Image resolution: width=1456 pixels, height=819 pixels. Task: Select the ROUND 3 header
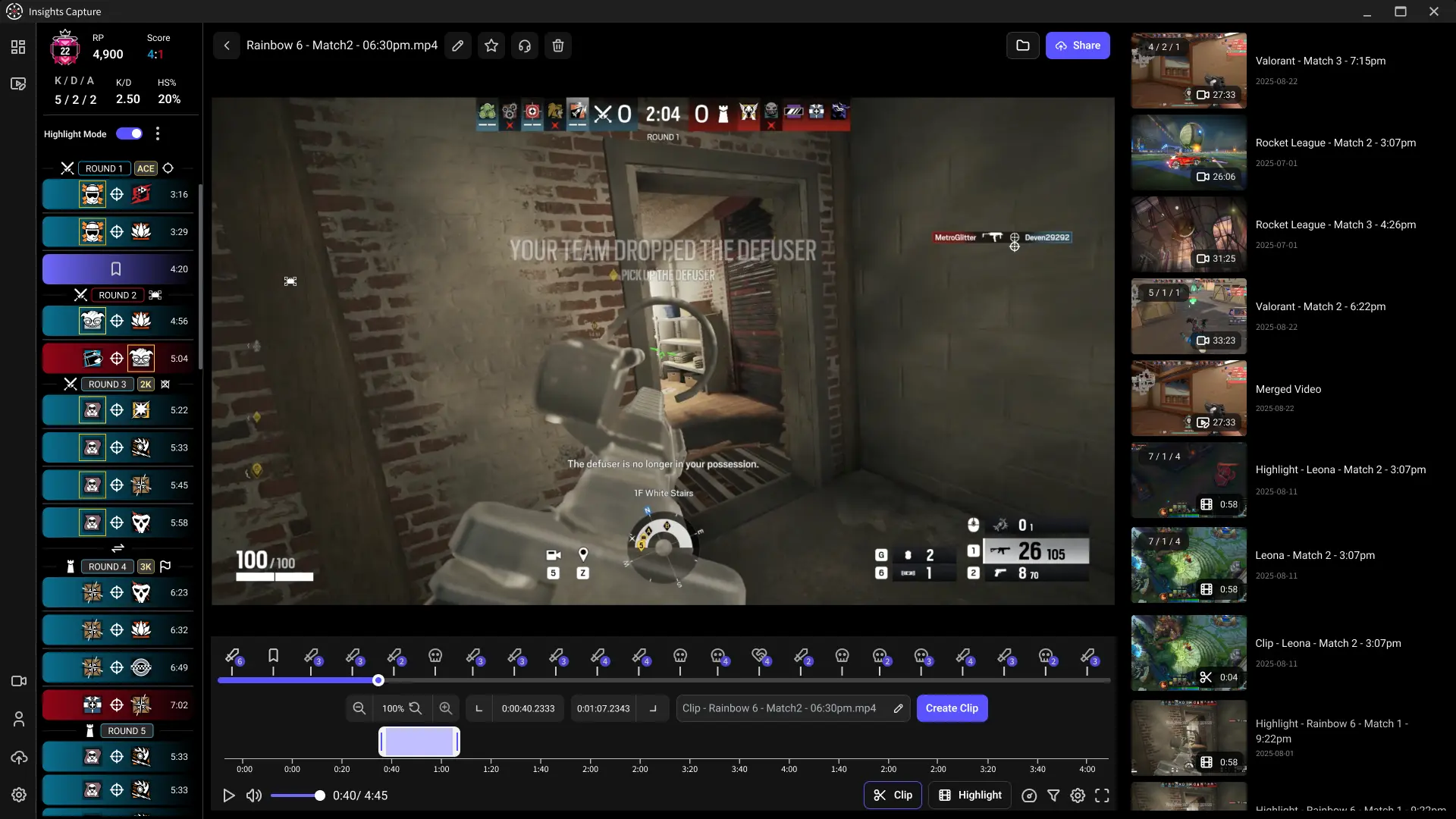click(x=108, y=384)
